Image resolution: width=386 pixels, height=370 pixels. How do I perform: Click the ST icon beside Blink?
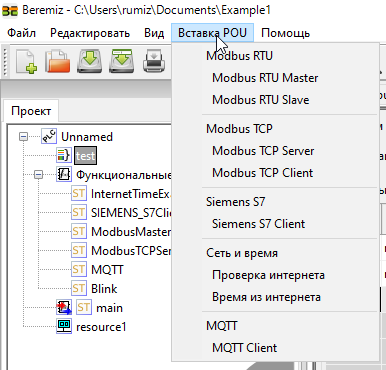pos(79,288)
